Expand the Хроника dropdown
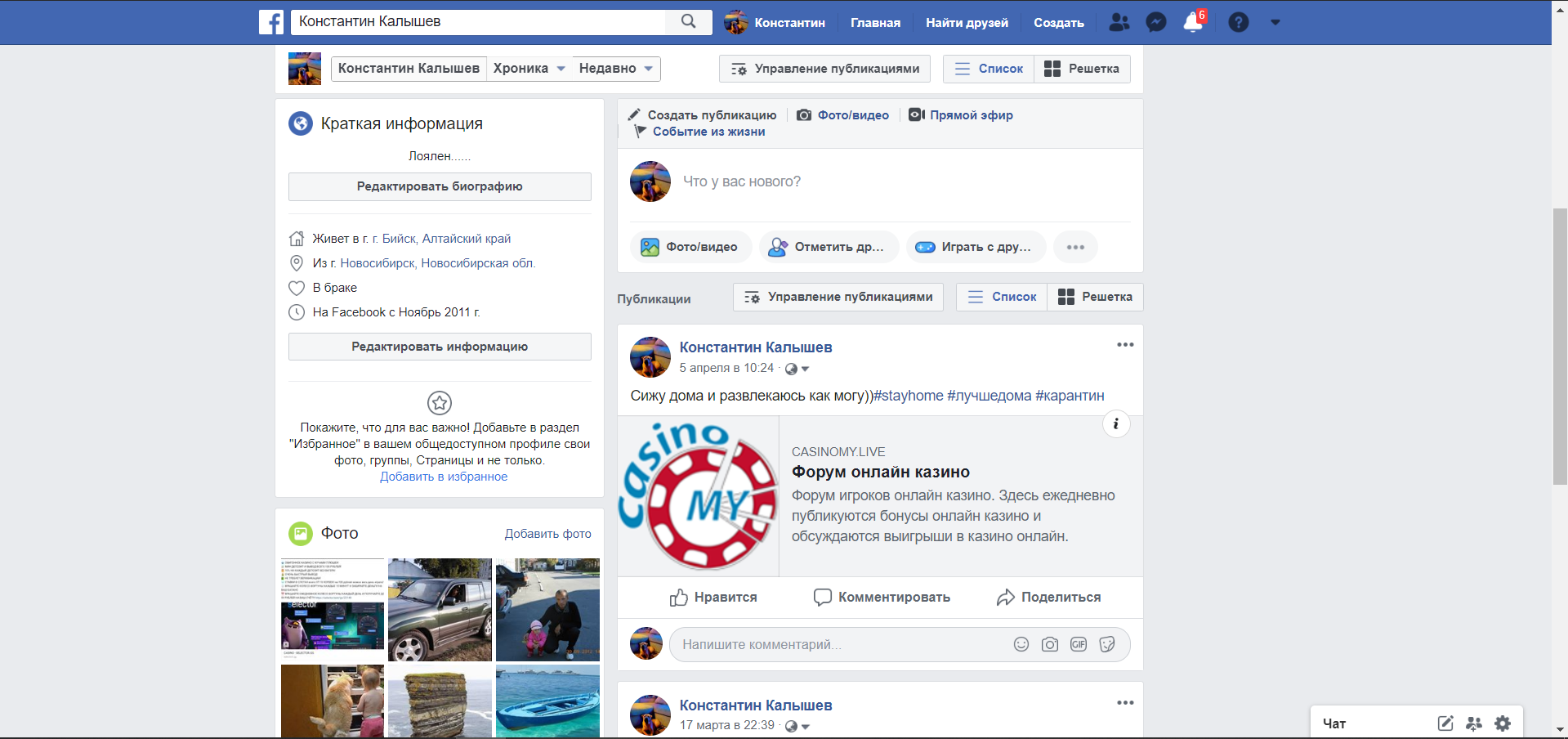The image size is (1568, 739). point(529,69)
